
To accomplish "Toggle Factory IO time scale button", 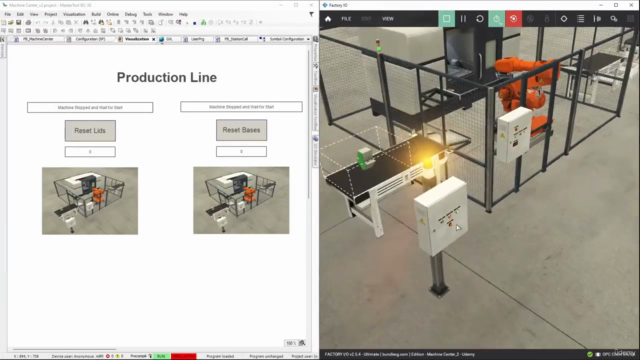I will (x=496, y=19).
